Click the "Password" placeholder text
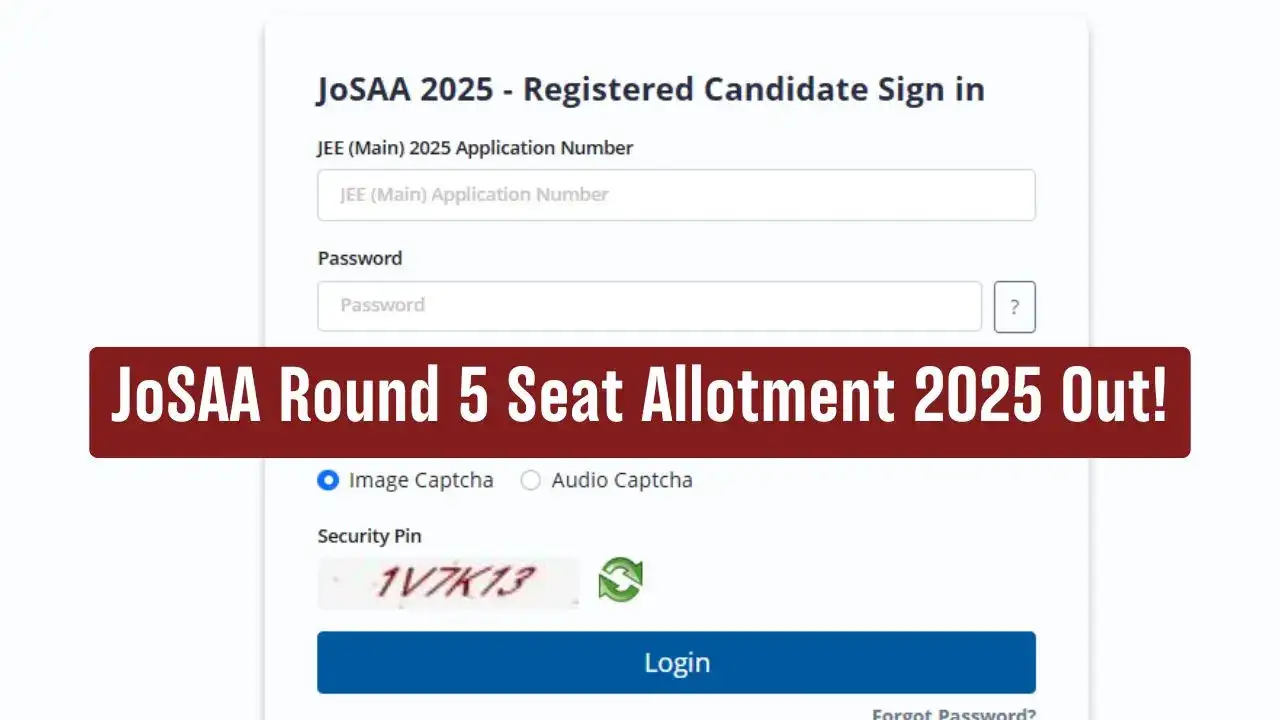This screenshot has width=1280, height=720. pos(382,305)
